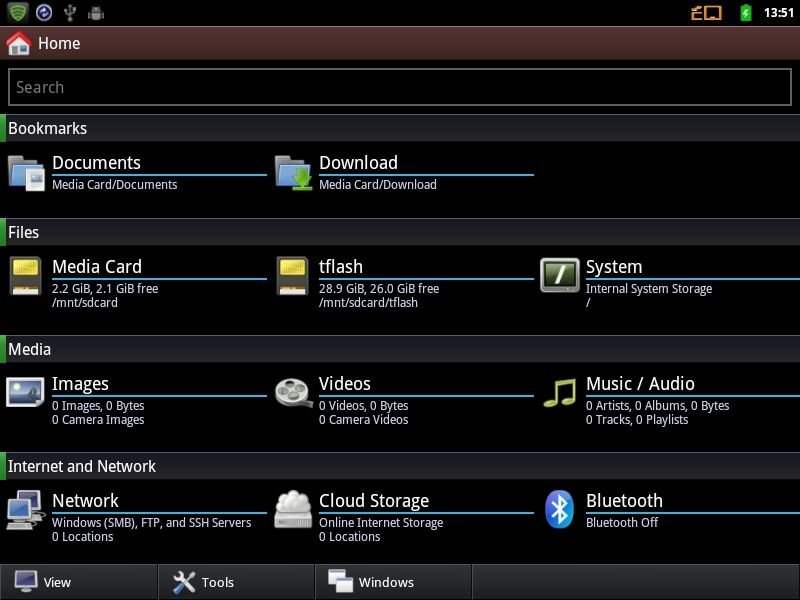Tap the battery charging icon
The image size is (800, 600).
point(745,12)
